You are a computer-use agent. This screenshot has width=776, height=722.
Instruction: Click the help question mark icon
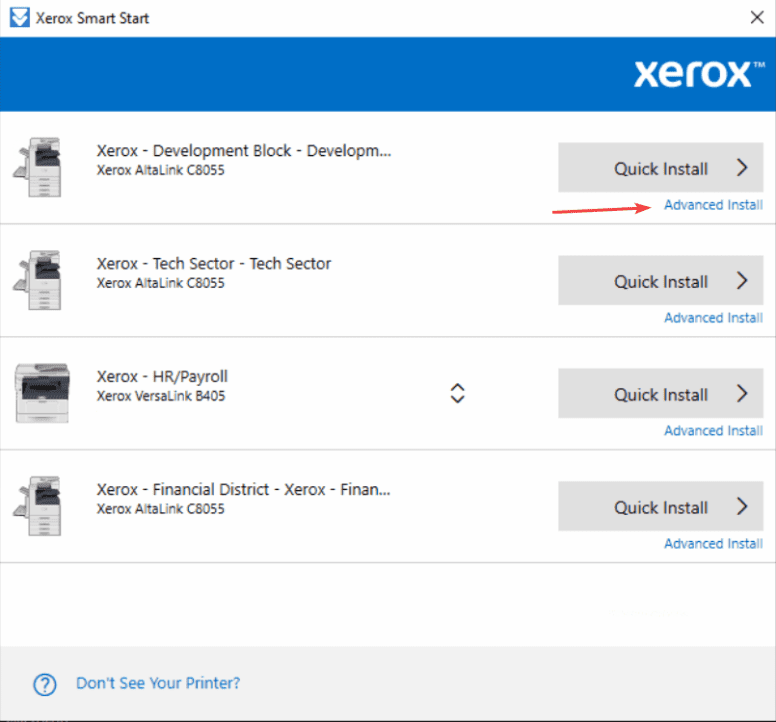point(45,684)
